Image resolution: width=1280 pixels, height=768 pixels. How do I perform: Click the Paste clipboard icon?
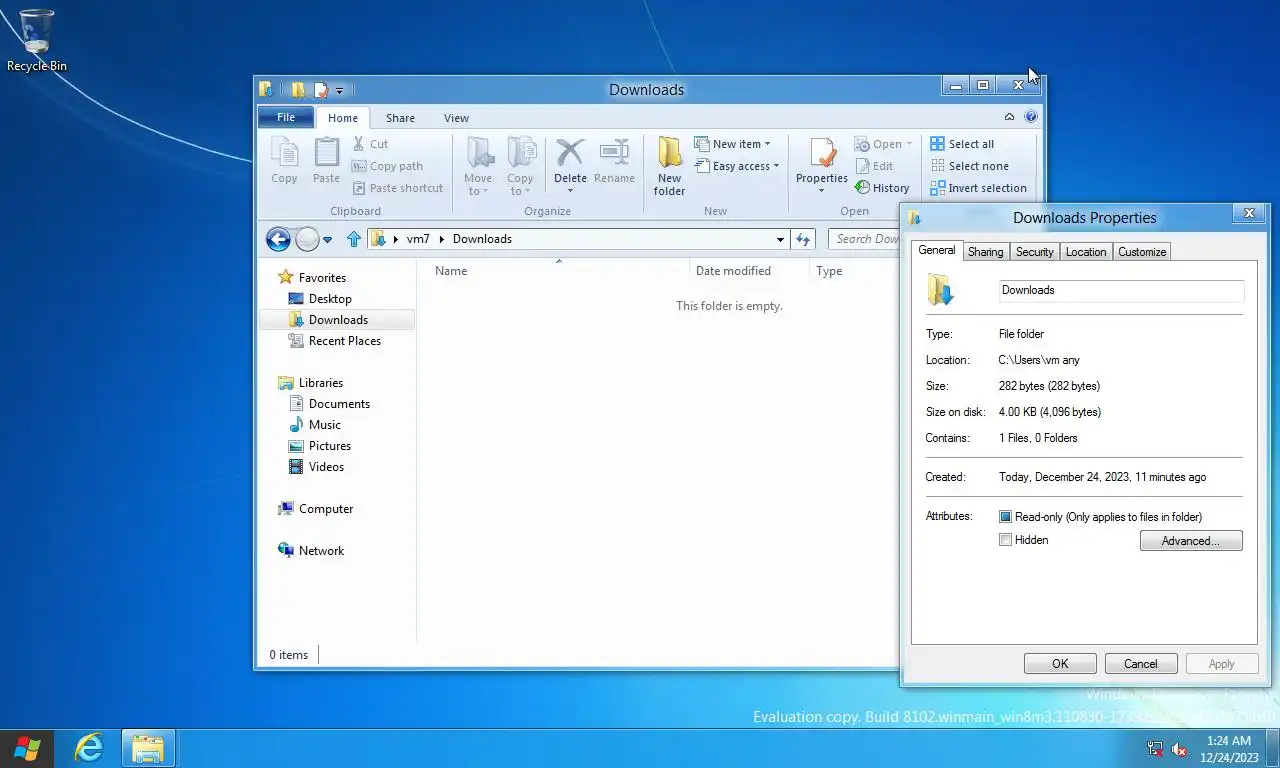[x=326, y=160]
